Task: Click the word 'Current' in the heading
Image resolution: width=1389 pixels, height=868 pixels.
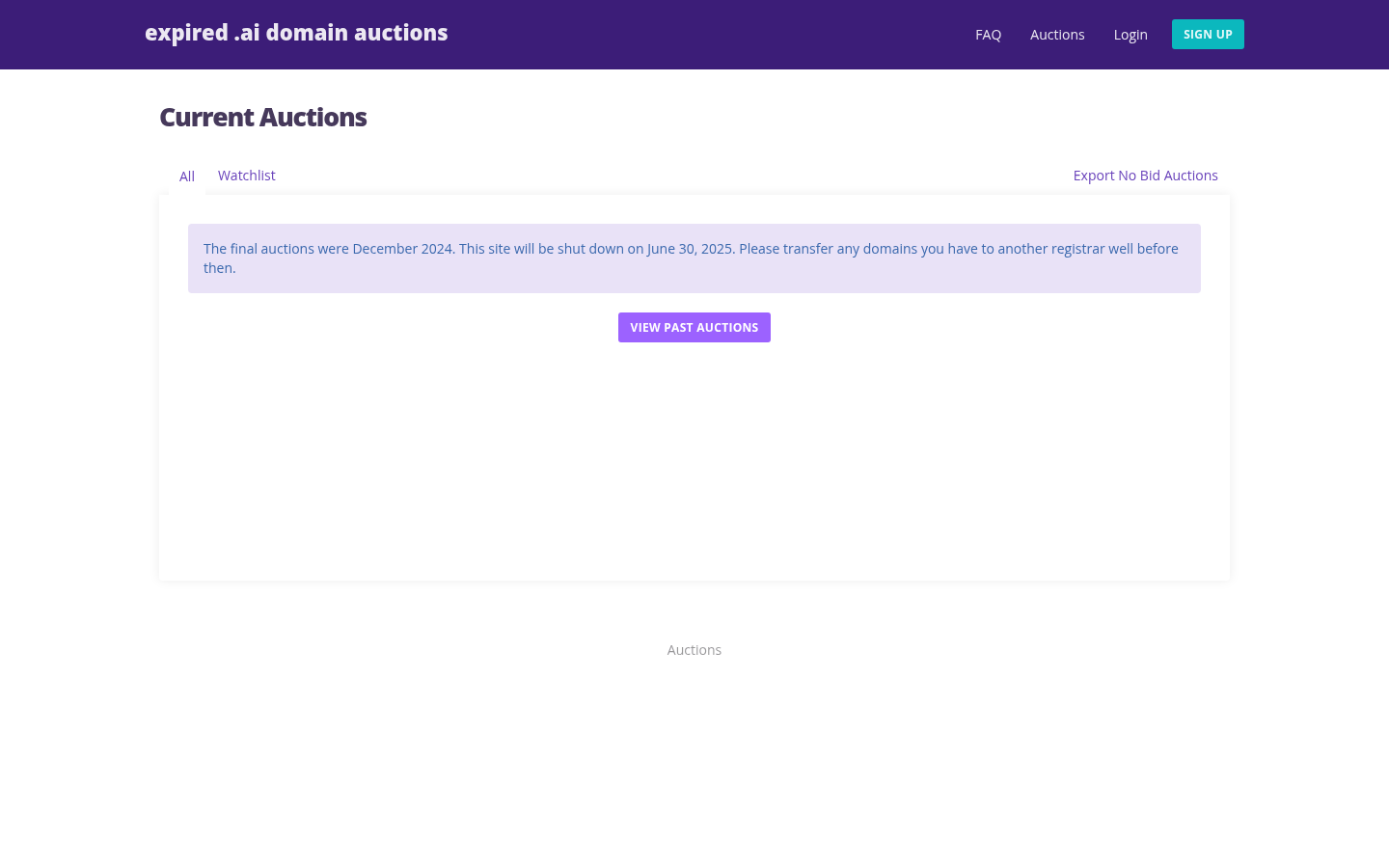Action: [204, 118]
